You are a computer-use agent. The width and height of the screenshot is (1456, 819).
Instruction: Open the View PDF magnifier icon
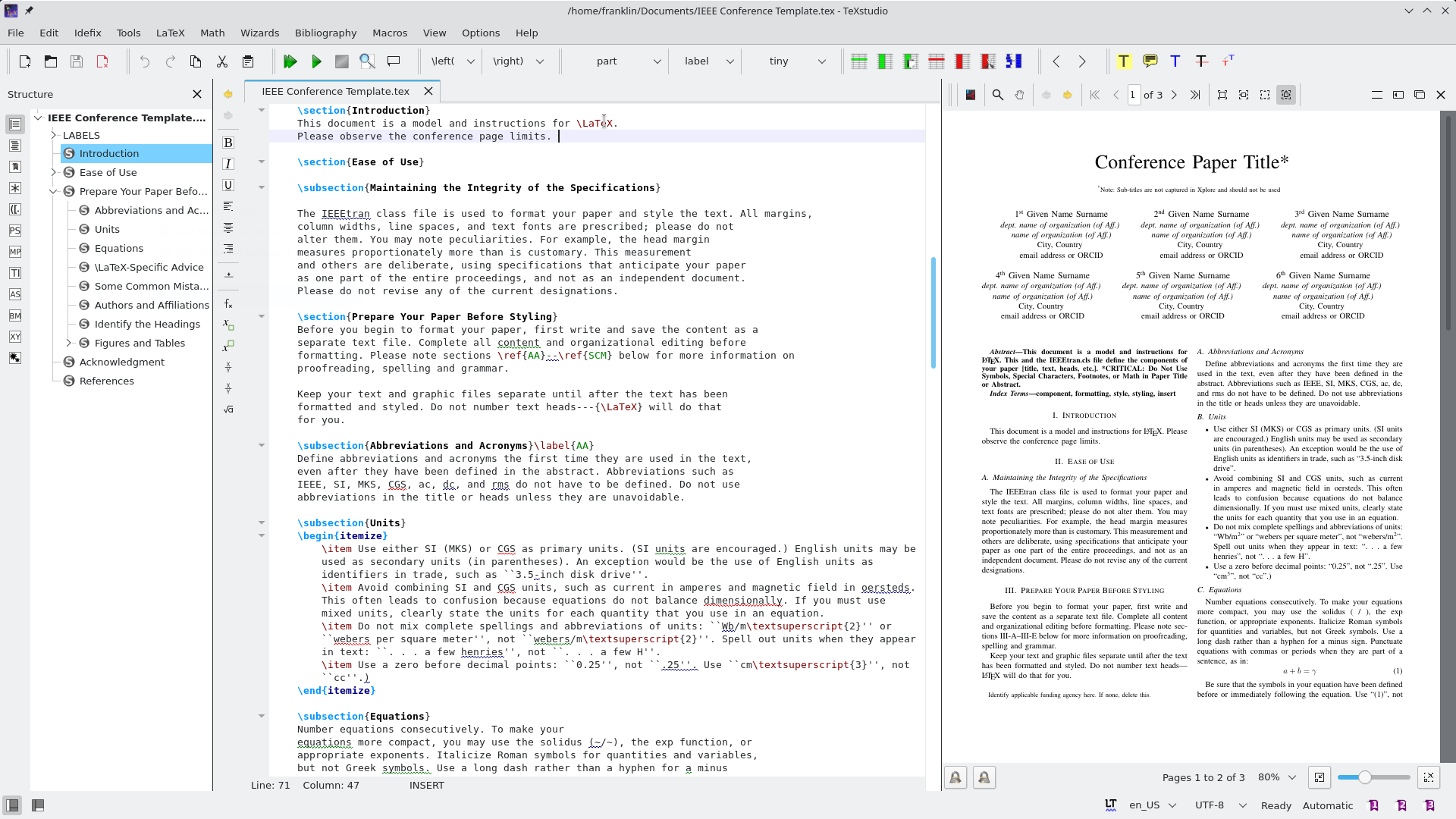[x=368, y=61]
